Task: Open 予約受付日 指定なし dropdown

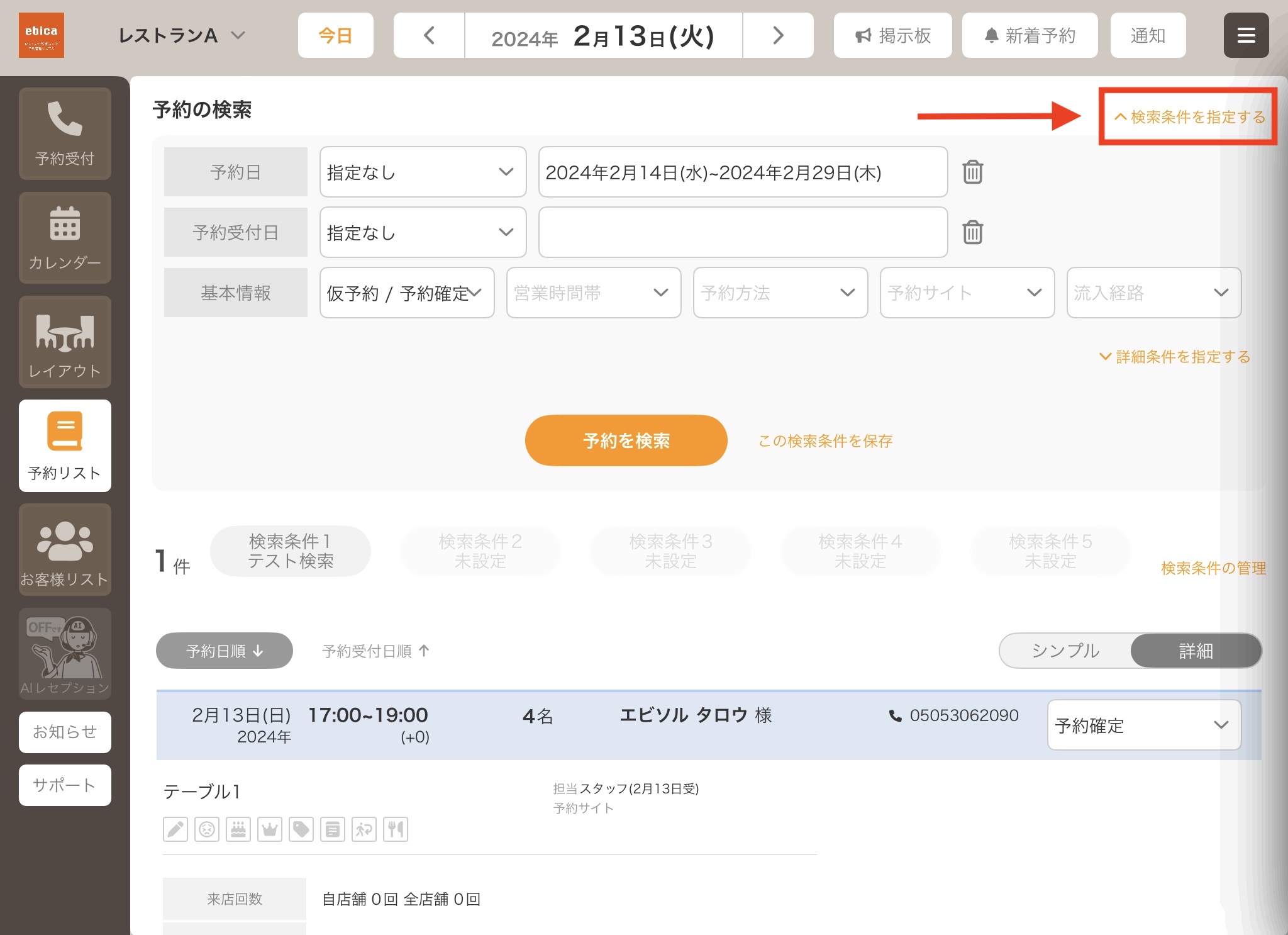Action: pos(423,232)
